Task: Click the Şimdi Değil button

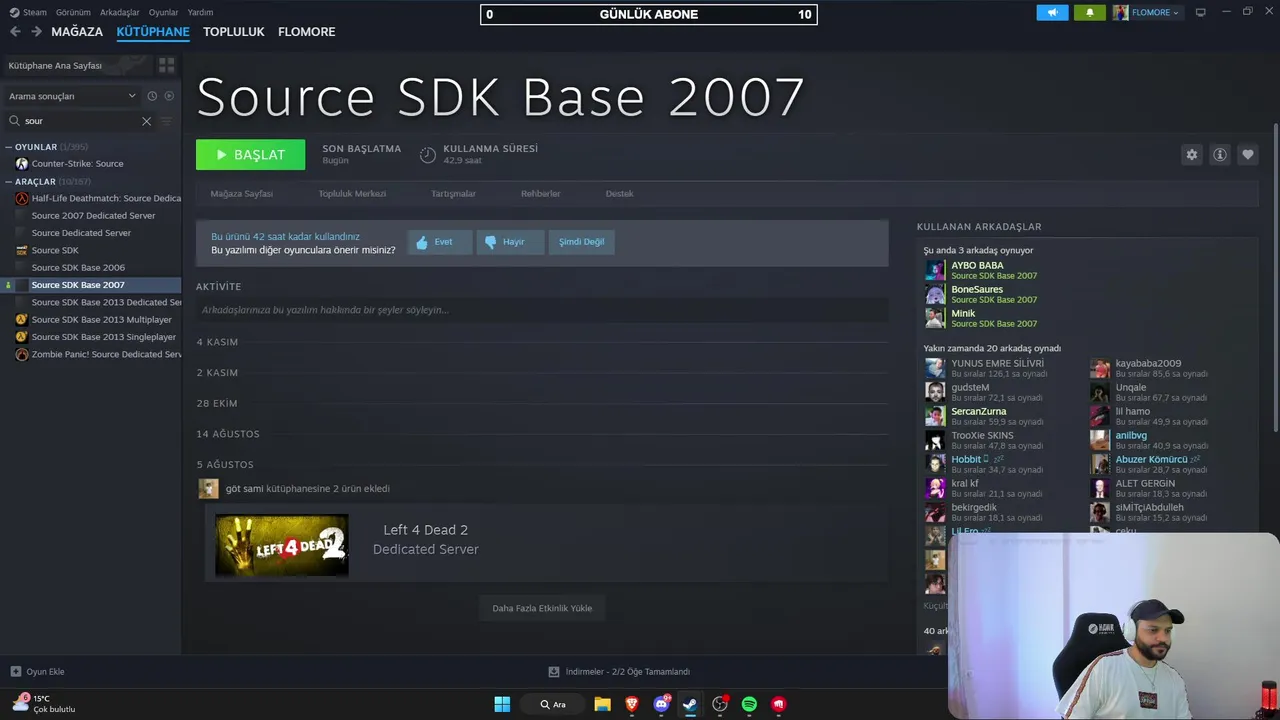Action: click(581, 242)
